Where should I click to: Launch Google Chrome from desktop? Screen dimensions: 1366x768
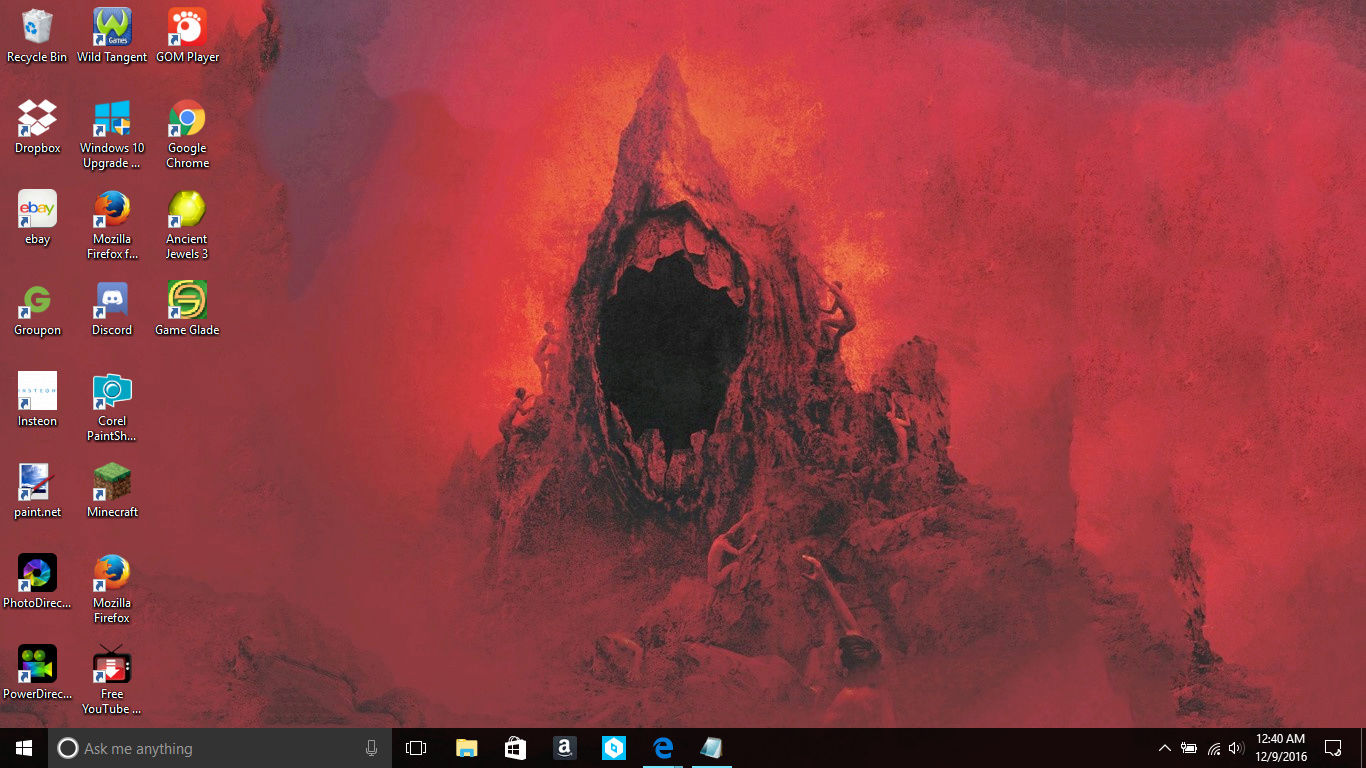pyautogui.click(x=187, y=134)
